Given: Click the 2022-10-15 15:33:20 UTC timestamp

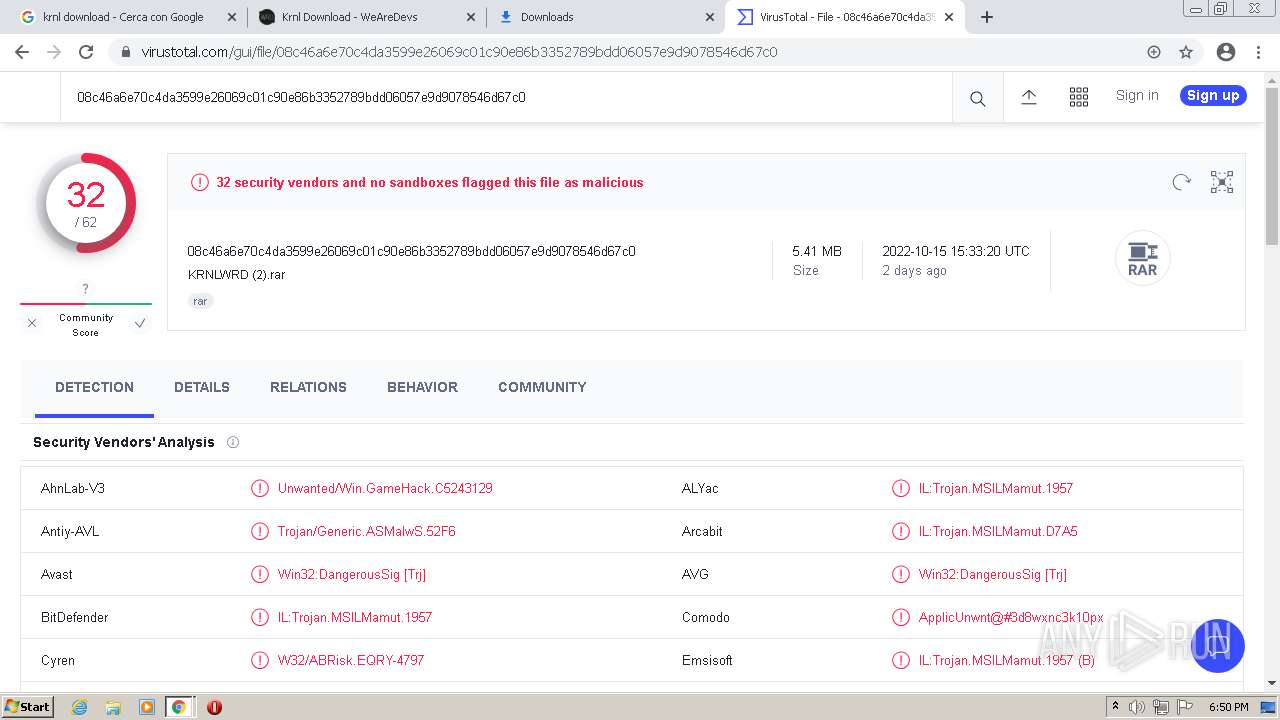Looking at the screenshot, I should tap(956, 251).
